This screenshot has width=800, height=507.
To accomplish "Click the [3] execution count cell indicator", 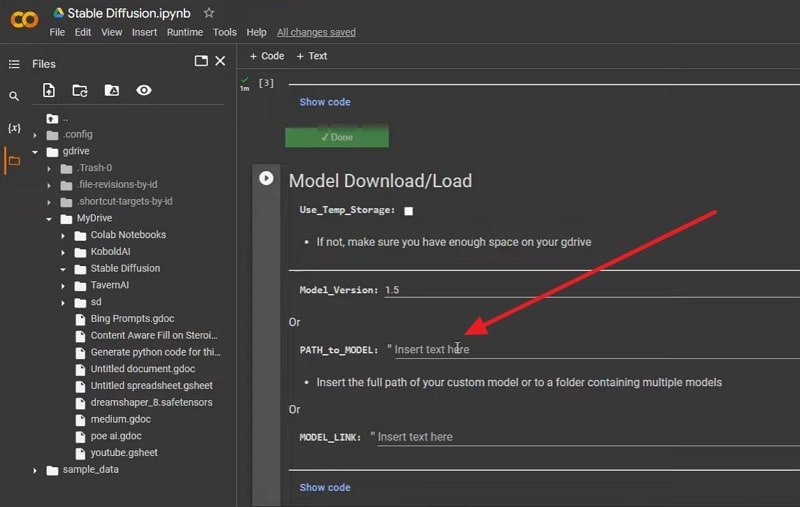I will [266, 83].
